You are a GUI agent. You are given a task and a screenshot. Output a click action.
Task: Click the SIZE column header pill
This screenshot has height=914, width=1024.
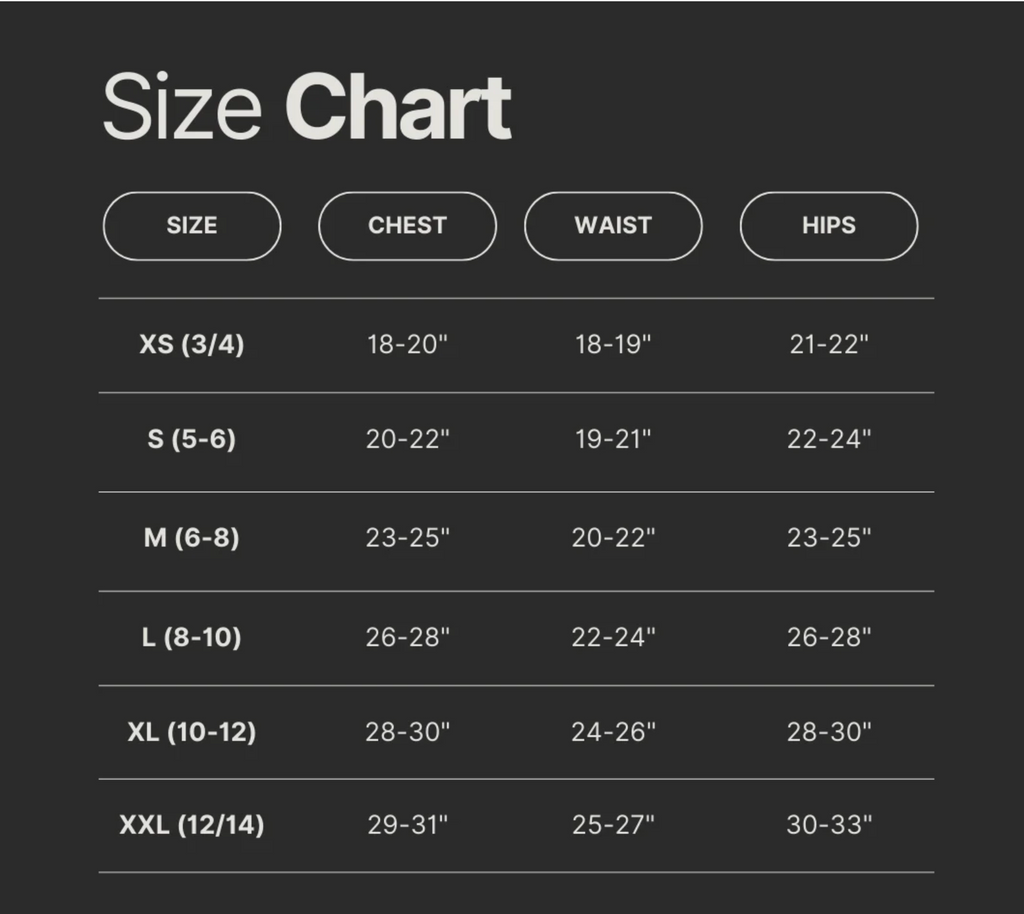(x=192, y=226)
